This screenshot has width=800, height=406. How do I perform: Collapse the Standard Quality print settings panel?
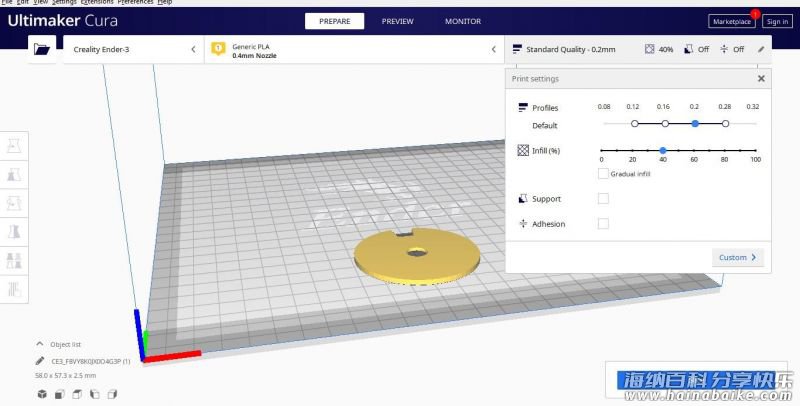point(638,49)
